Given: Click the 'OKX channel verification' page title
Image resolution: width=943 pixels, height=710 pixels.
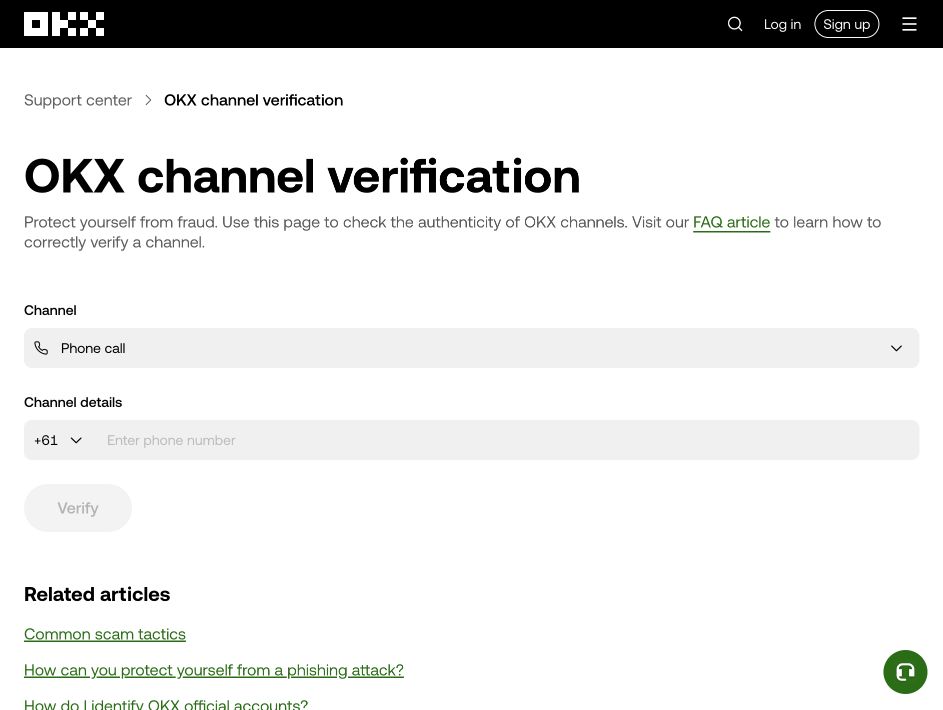Looking at the screenshot, I should (x=302, y=177).
